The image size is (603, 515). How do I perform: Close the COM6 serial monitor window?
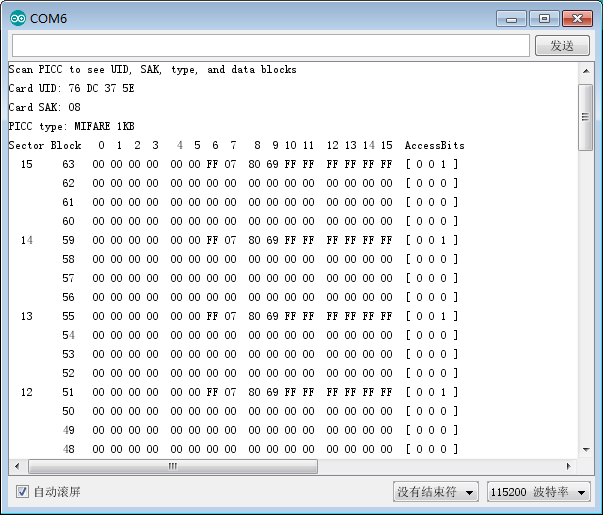[x=577, y=18]
